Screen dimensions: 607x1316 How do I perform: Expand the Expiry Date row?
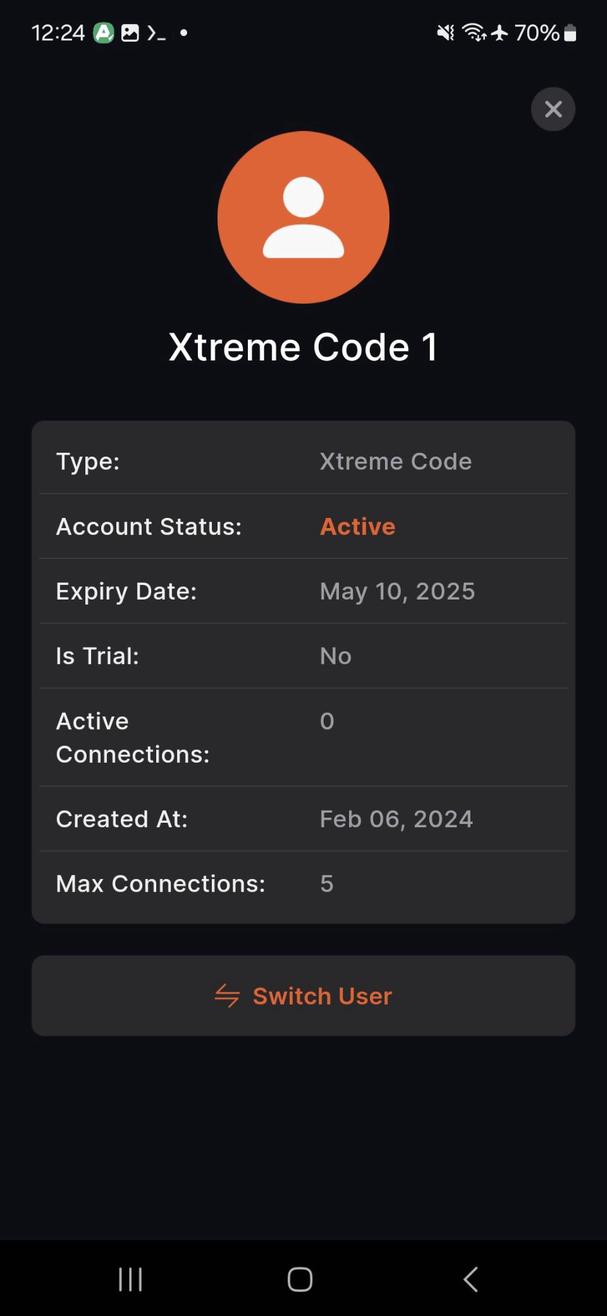tap(303, 591)
